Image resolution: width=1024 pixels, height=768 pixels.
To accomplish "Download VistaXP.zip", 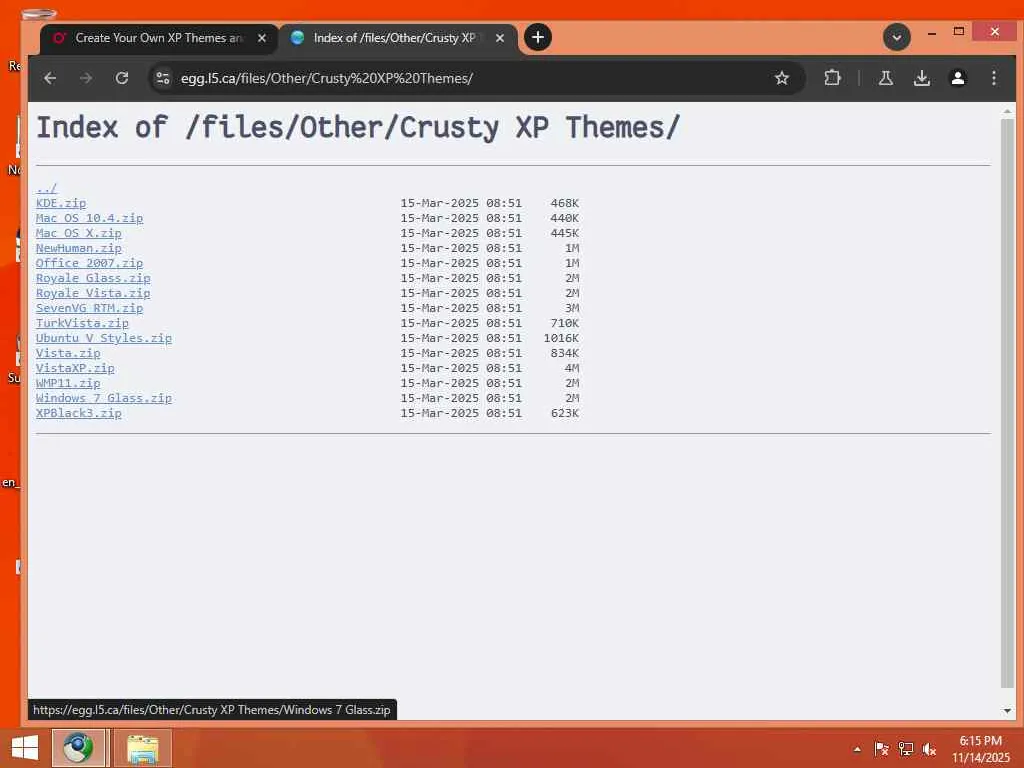I will pos(75,368).
